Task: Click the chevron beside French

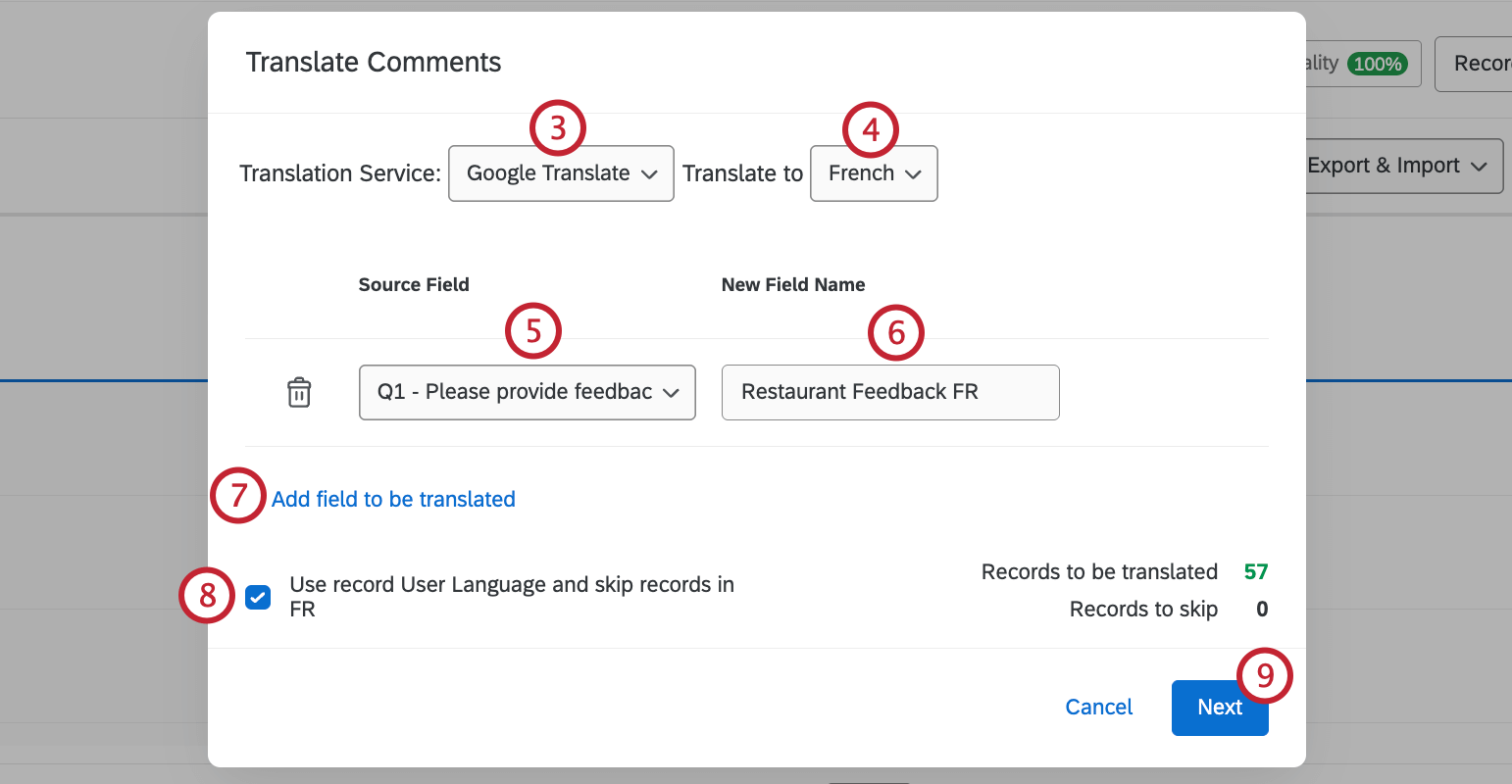Action: 914,173
